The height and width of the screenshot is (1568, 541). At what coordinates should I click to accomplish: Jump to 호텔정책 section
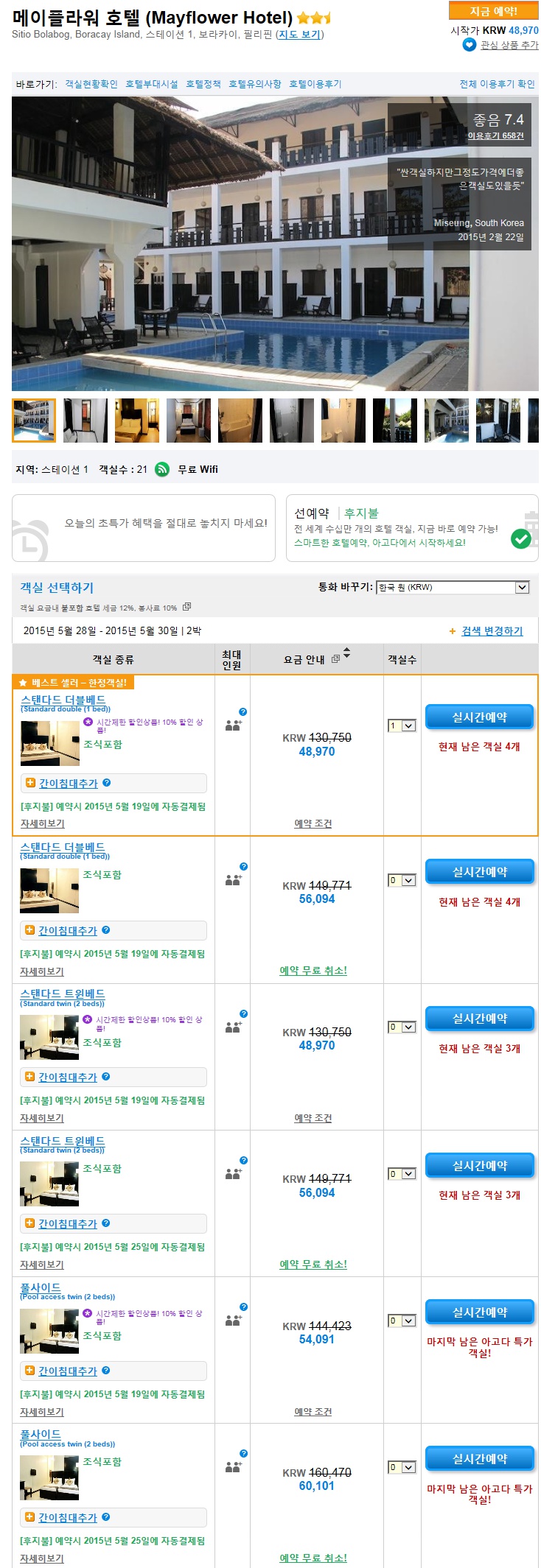(203, 84)
